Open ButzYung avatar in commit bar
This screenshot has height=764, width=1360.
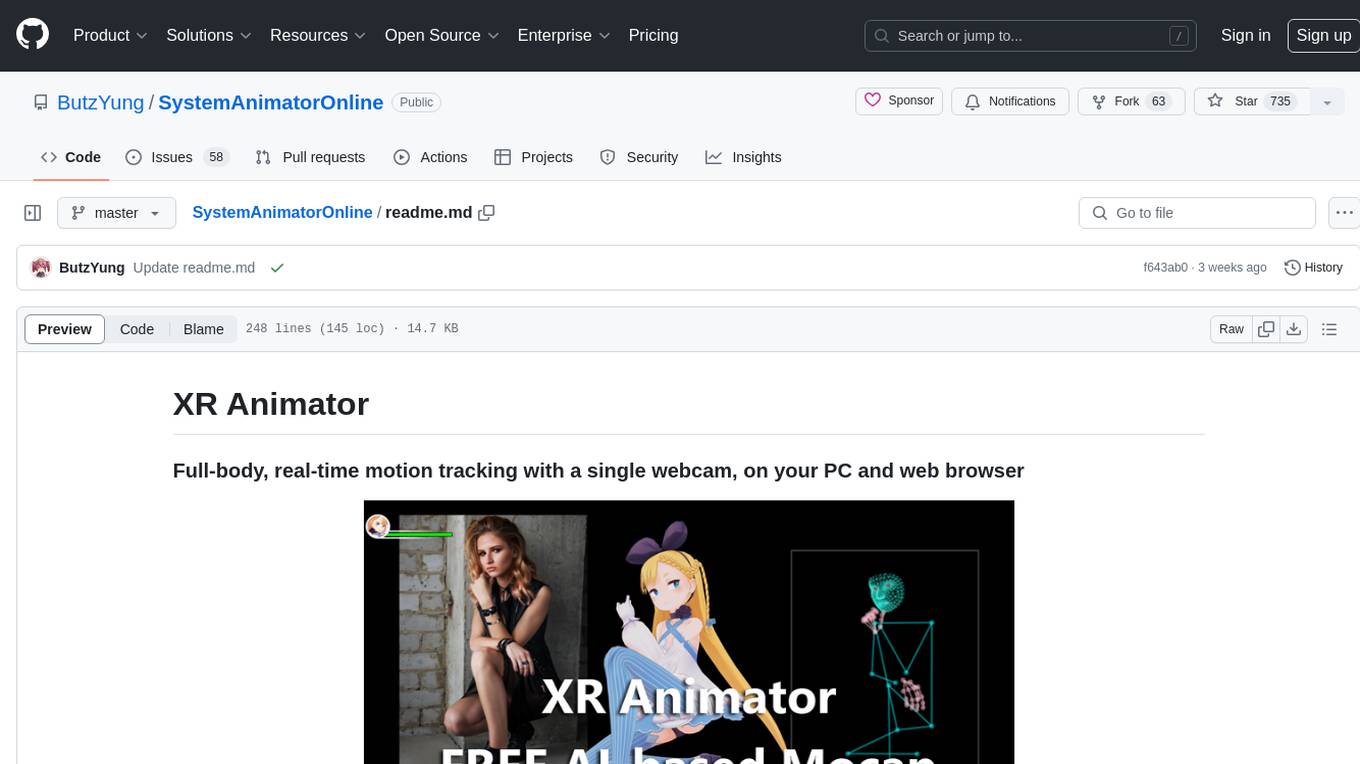[41, 268]
